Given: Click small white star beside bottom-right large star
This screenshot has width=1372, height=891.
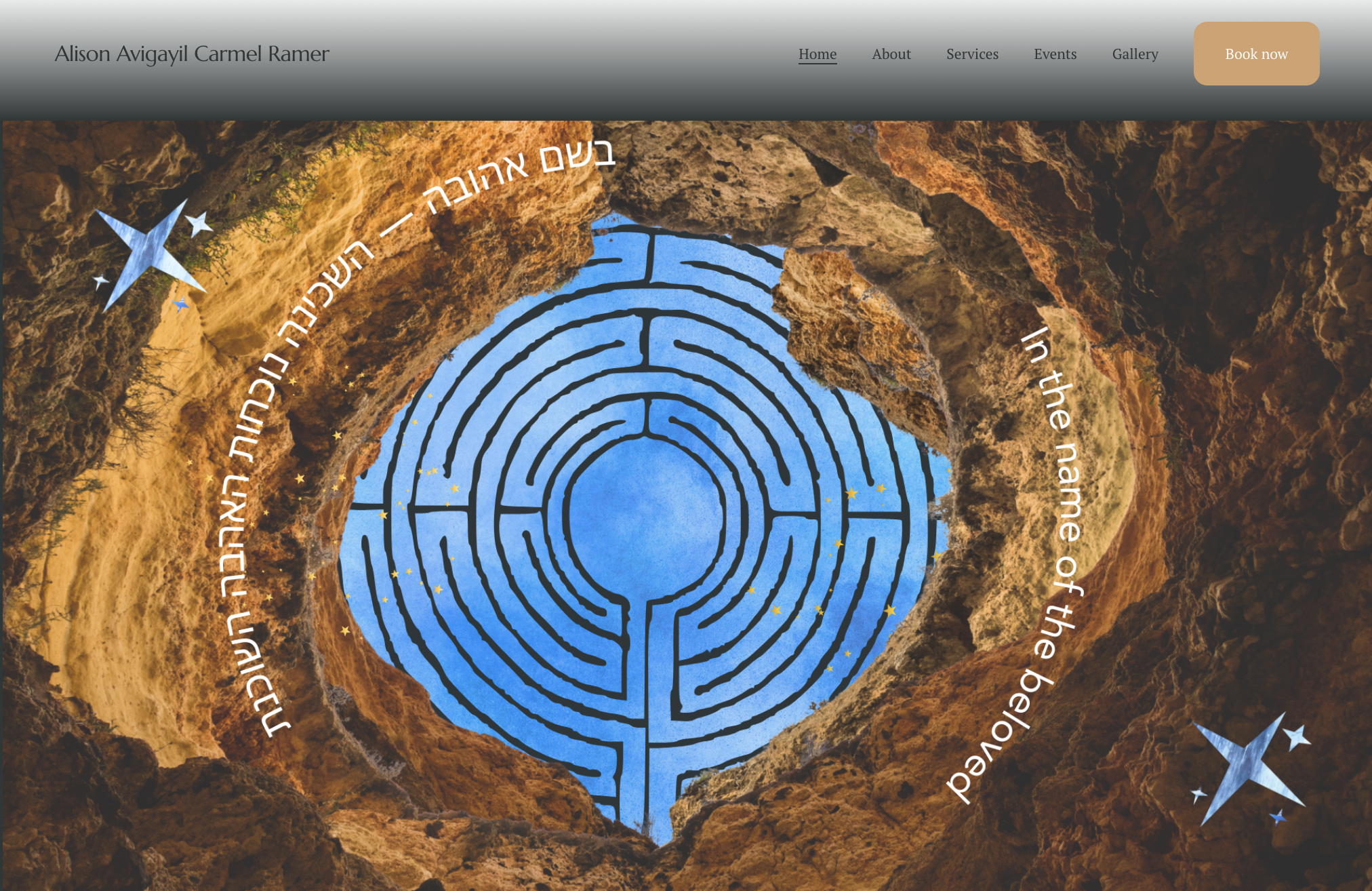Looking at the screenshot, I should coord(1297,737).
